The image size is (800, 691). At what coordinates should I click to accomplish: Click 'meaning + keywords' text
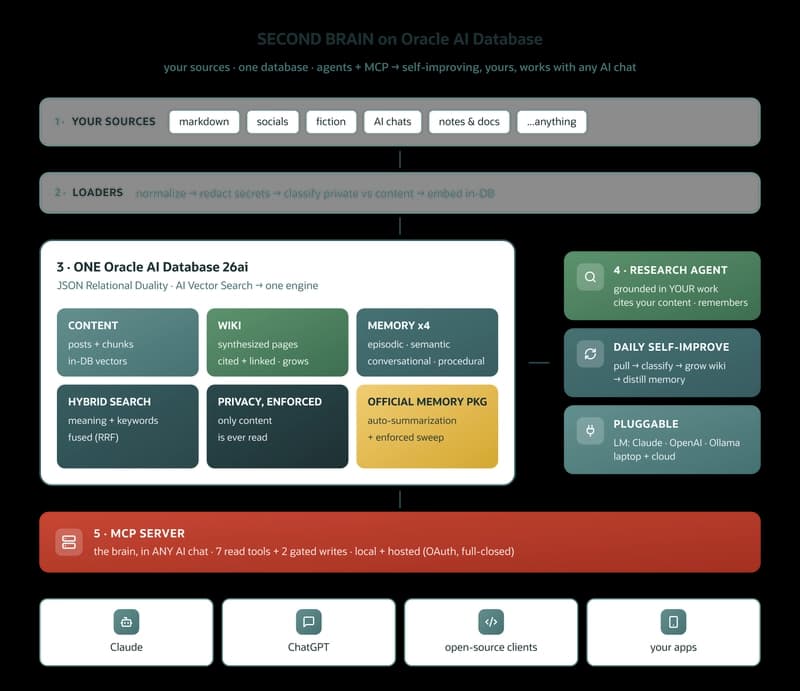(113, 421)
